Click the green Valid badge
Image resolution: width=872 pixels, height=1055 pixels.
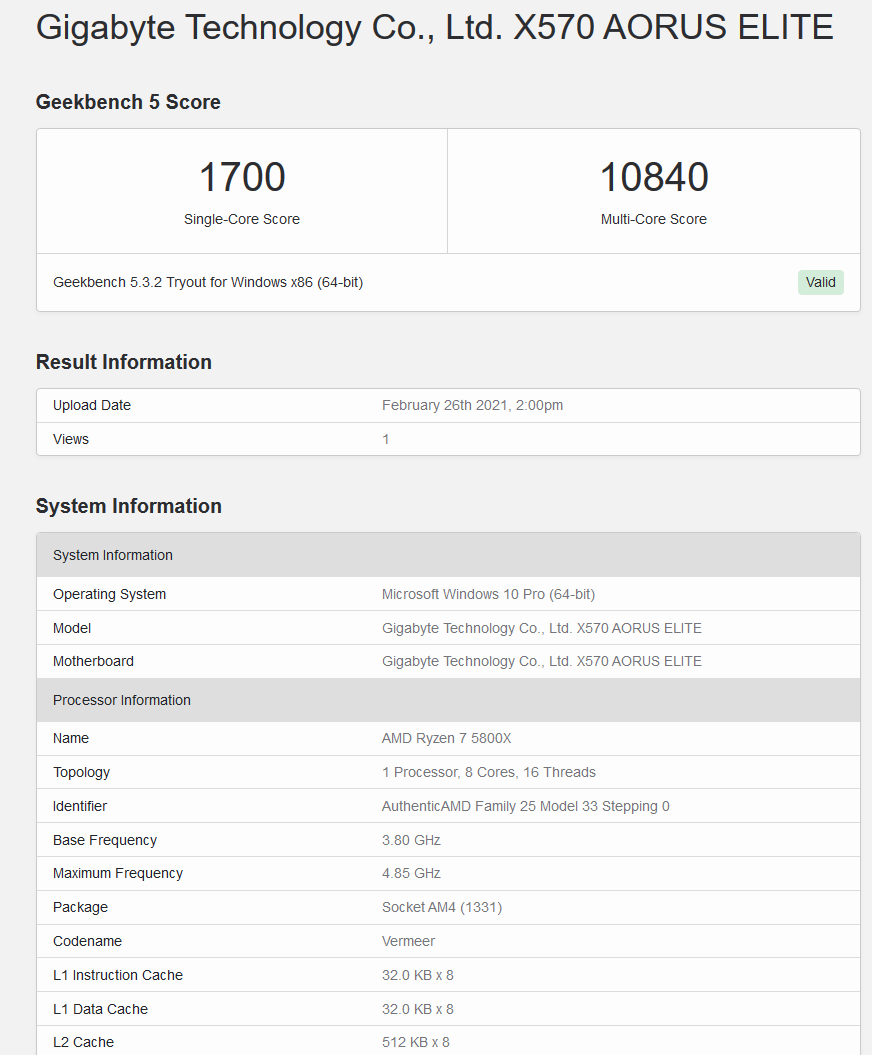(820, 283)
